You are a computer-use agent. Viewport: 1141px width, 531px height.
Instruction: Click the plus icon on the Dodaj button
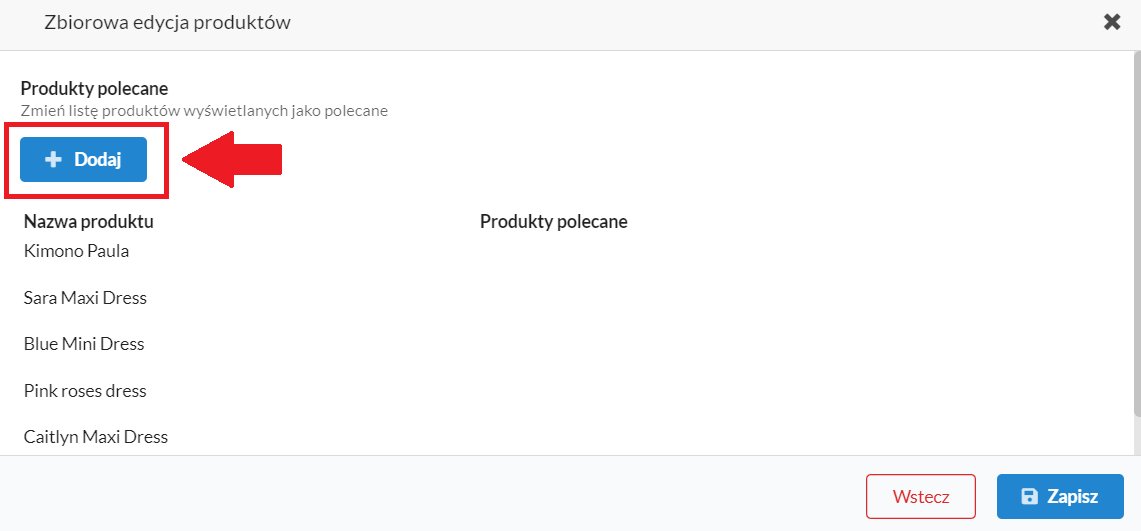pos(54,159)
